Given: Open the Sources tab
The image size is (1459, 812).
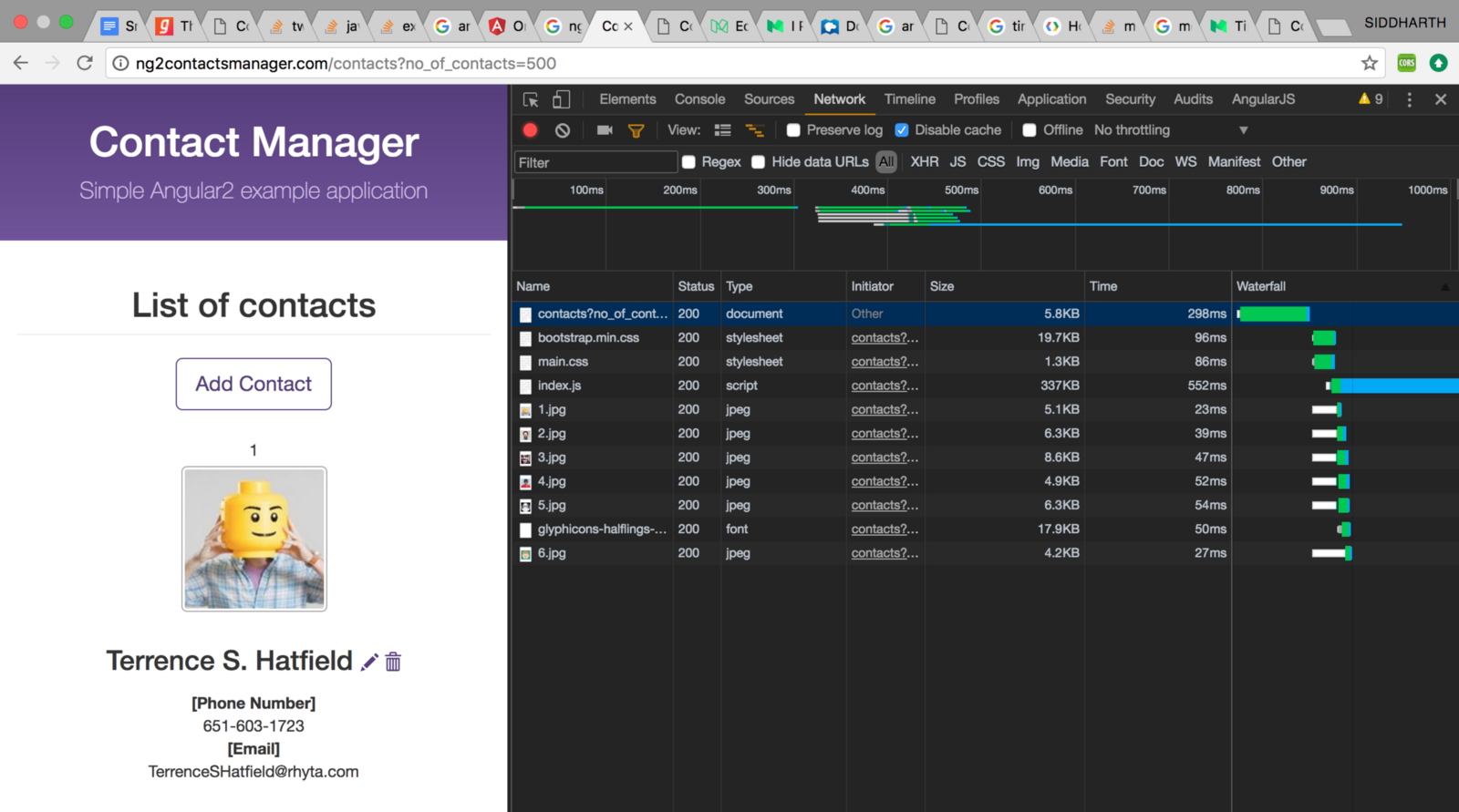Looking at the screenshot, I should pos(769,99).
